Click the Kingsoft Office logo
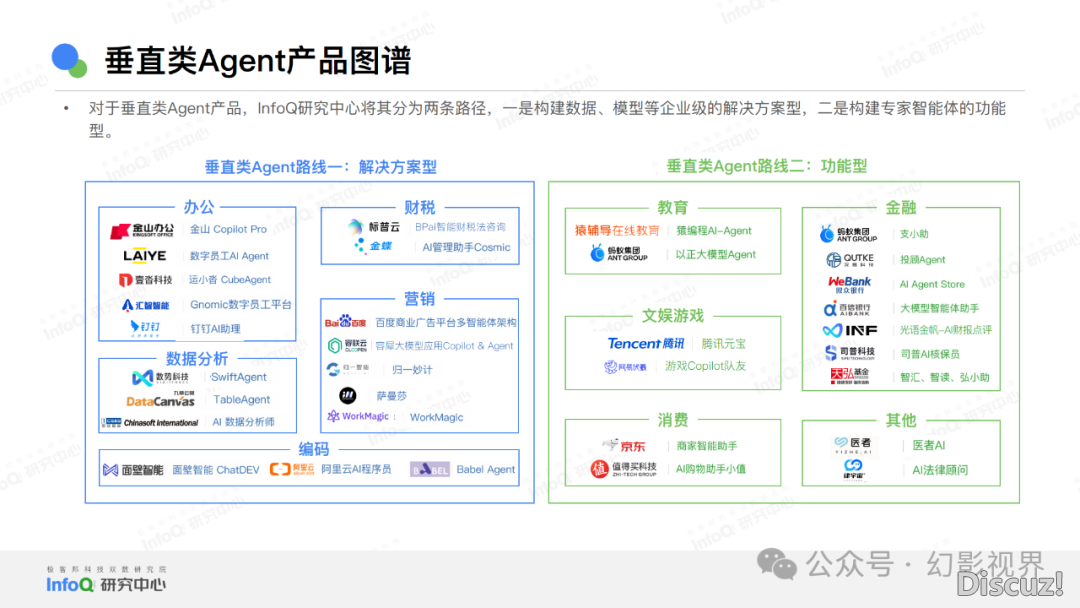Image resolution: width=1080 pixels, height=608 pixels. tap(142, 230)
